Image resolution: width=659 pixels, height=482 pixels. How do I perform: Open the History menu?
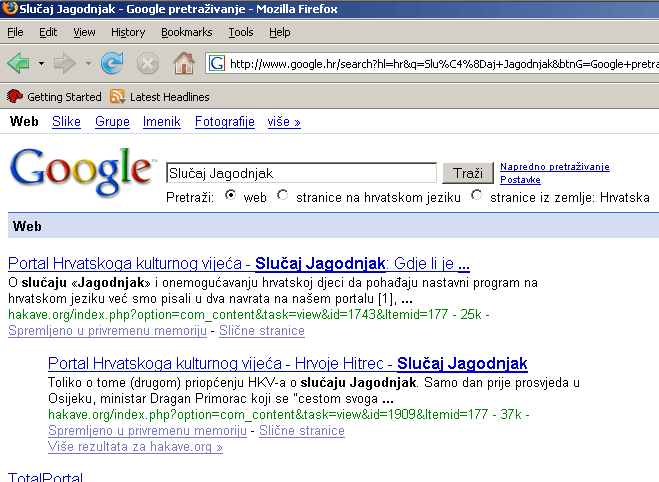click(x=128, y=32)
